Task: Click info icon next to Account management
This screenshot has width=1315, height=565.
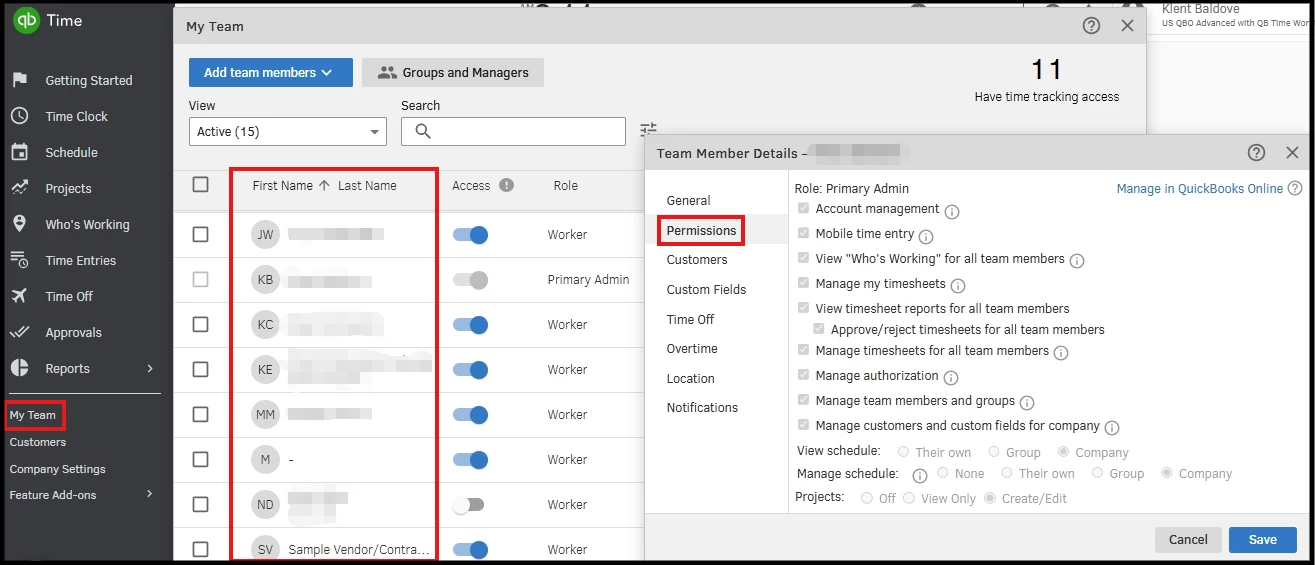Action: [952, 211]
